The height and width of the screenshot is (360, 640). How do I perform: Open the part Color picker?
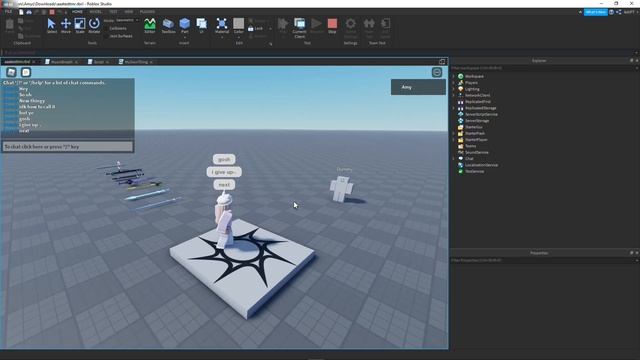(238, 25)
